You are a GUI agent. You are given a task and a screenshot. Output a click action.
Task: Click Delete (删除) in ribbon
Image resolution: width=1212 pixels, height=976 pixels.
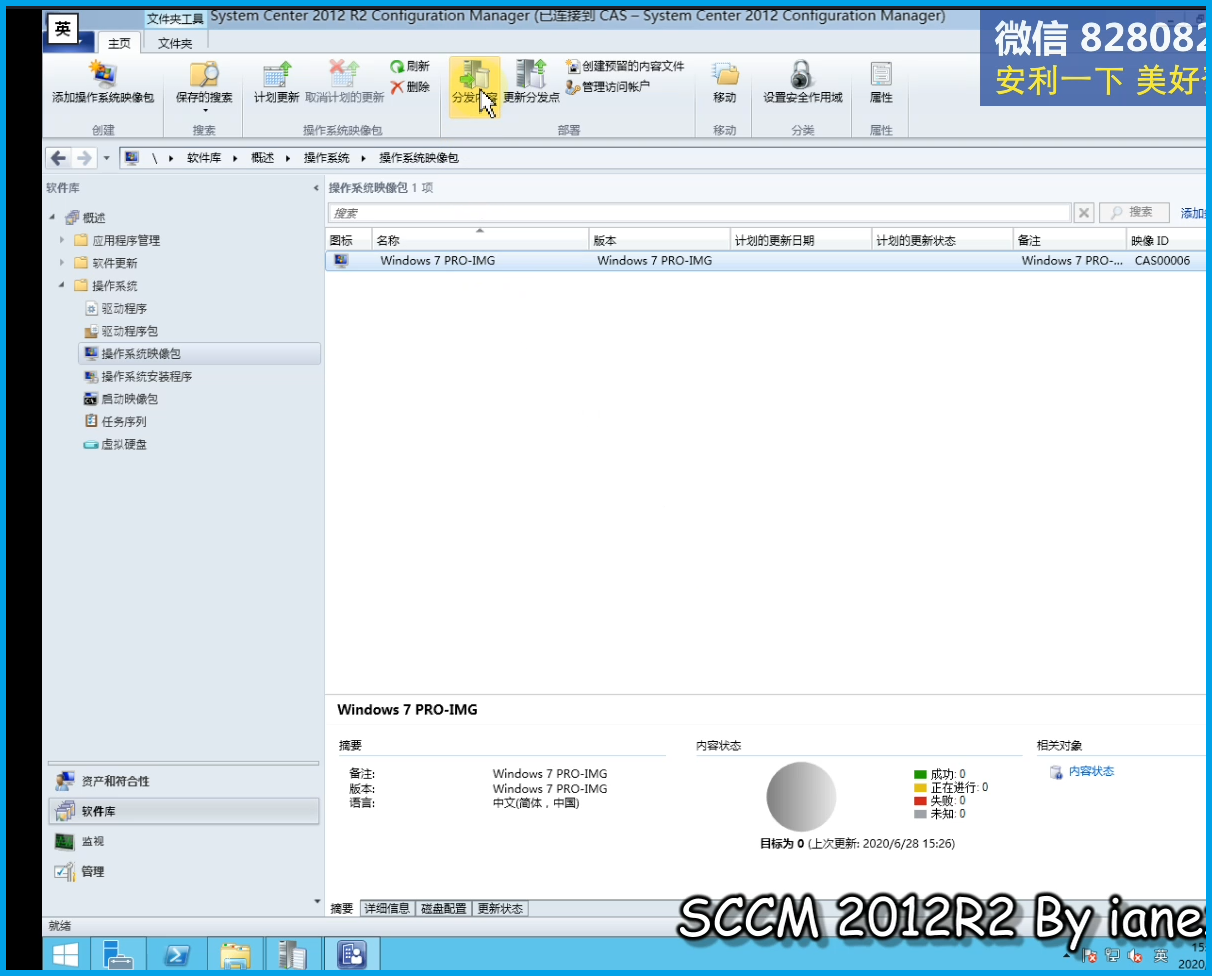410,87
